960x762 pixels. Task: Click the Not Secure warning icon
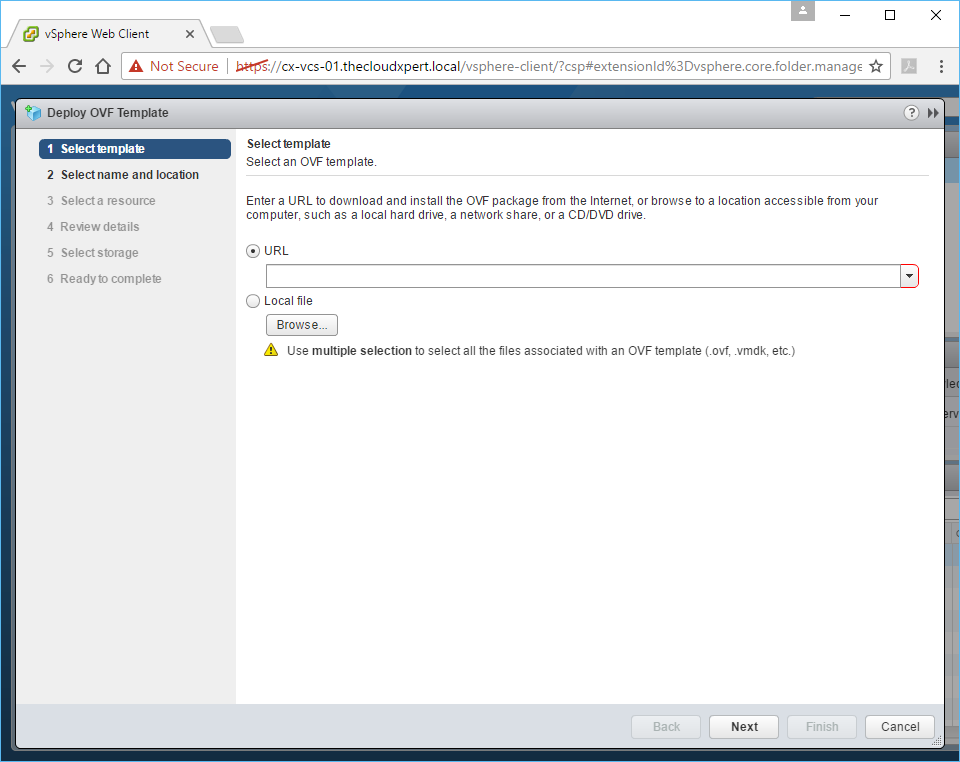(136, 66)
